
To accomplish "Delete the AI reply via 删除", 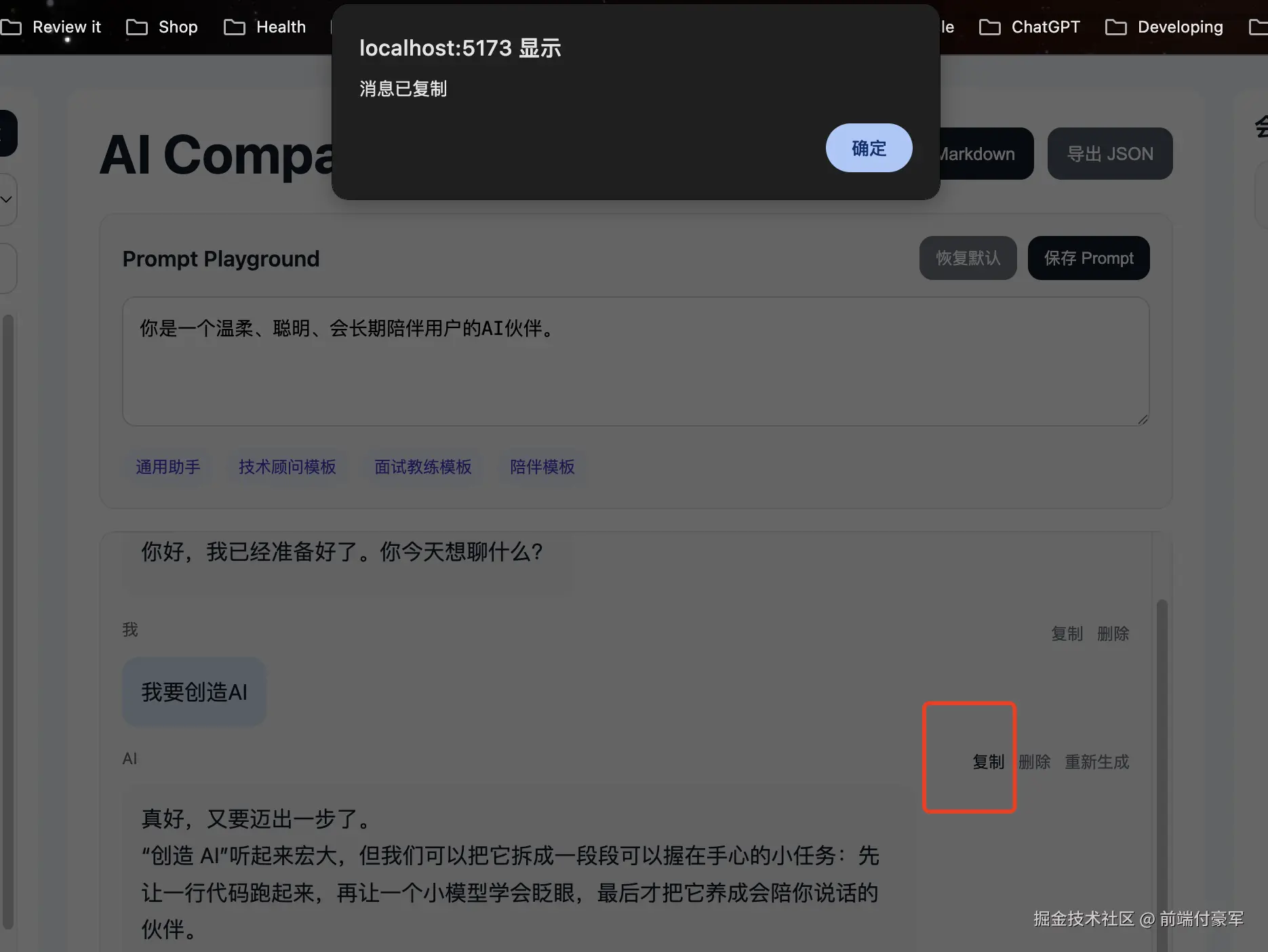I will coord(1034,761).
